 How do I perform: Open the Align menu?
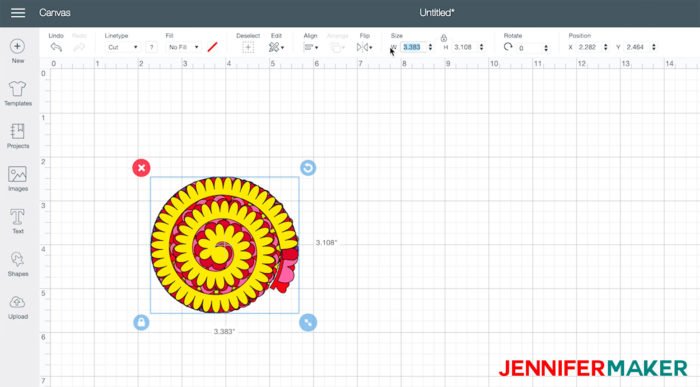click(311, 47)
